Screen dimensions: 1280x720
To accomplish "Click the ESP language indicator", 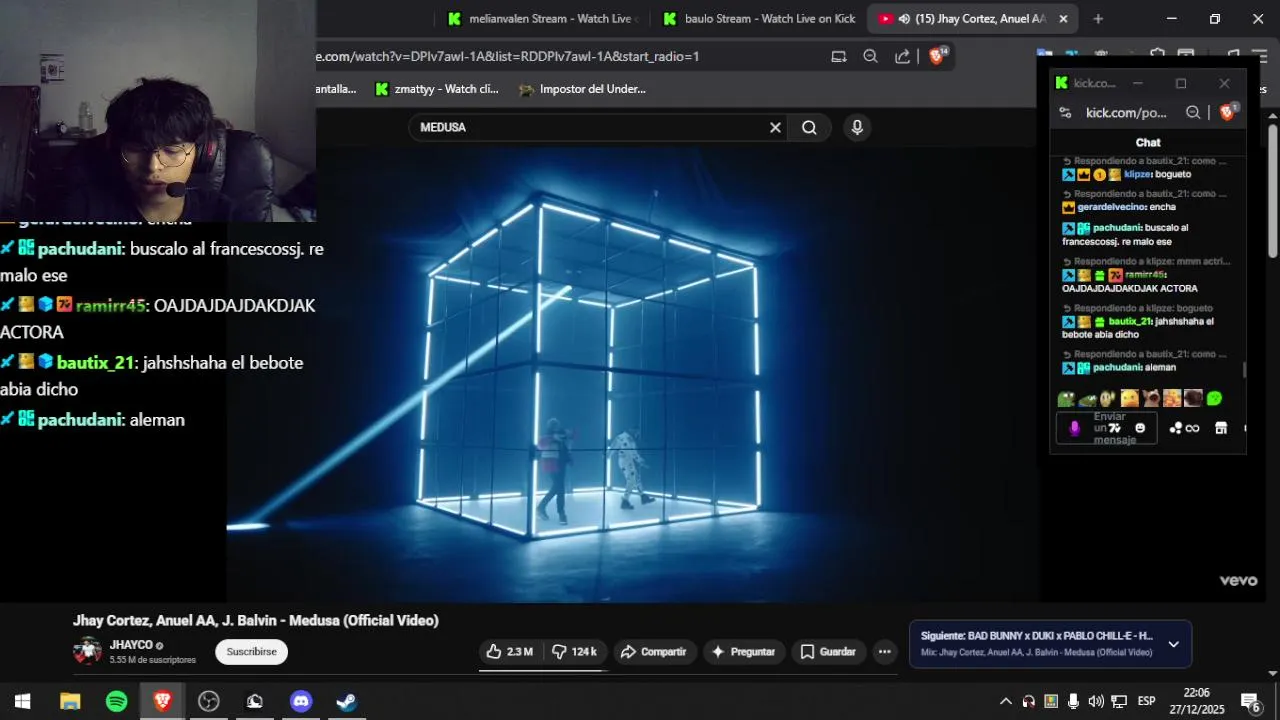I will pos(1146,701).
